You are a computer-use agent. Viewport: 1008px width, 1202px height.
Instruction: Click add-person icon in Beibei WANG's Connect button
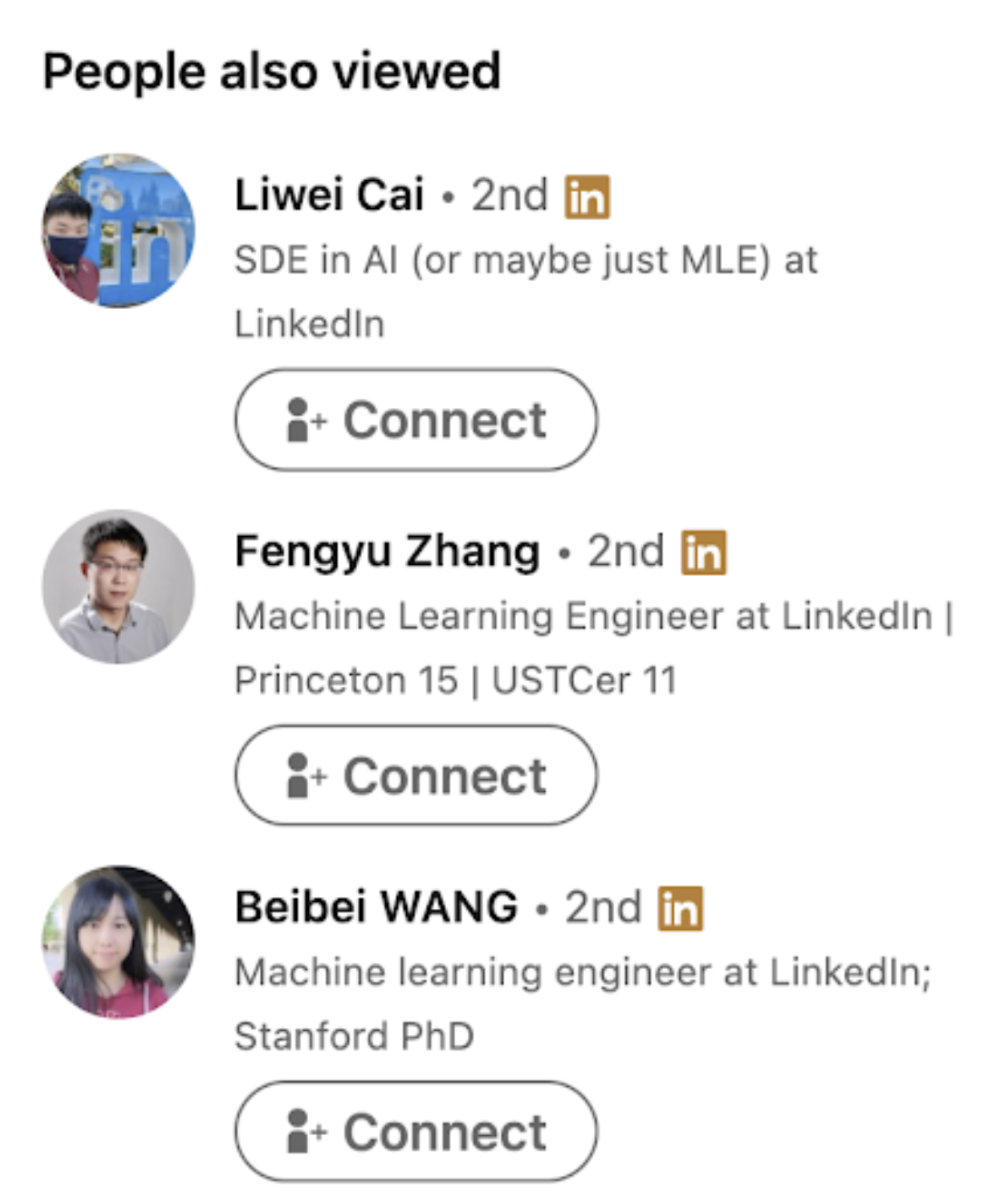(x=305, y=1132)
